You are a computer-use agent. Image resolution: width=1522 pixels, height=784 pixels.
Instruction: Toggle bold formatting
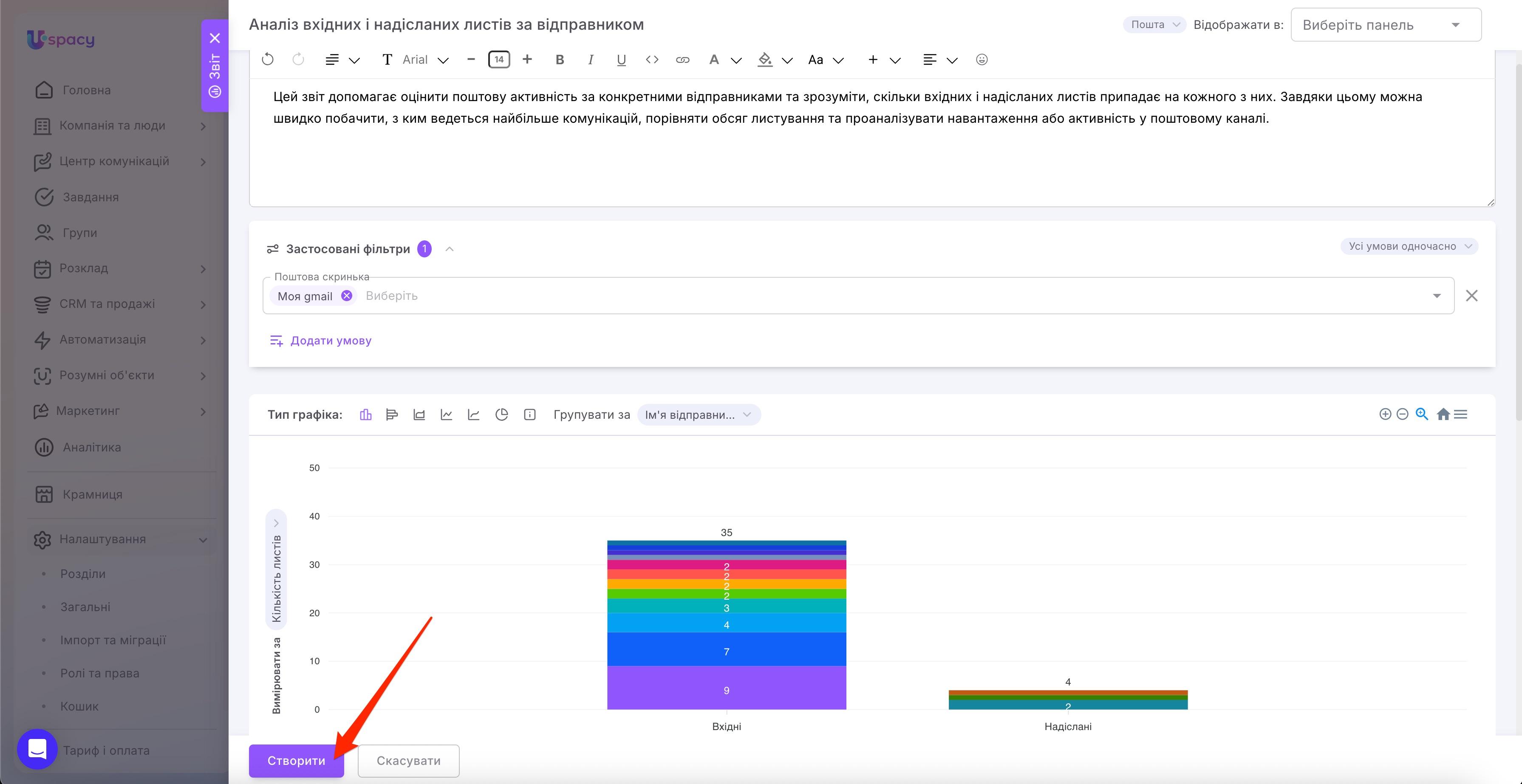pyautogui.click(x=560, y=59)
